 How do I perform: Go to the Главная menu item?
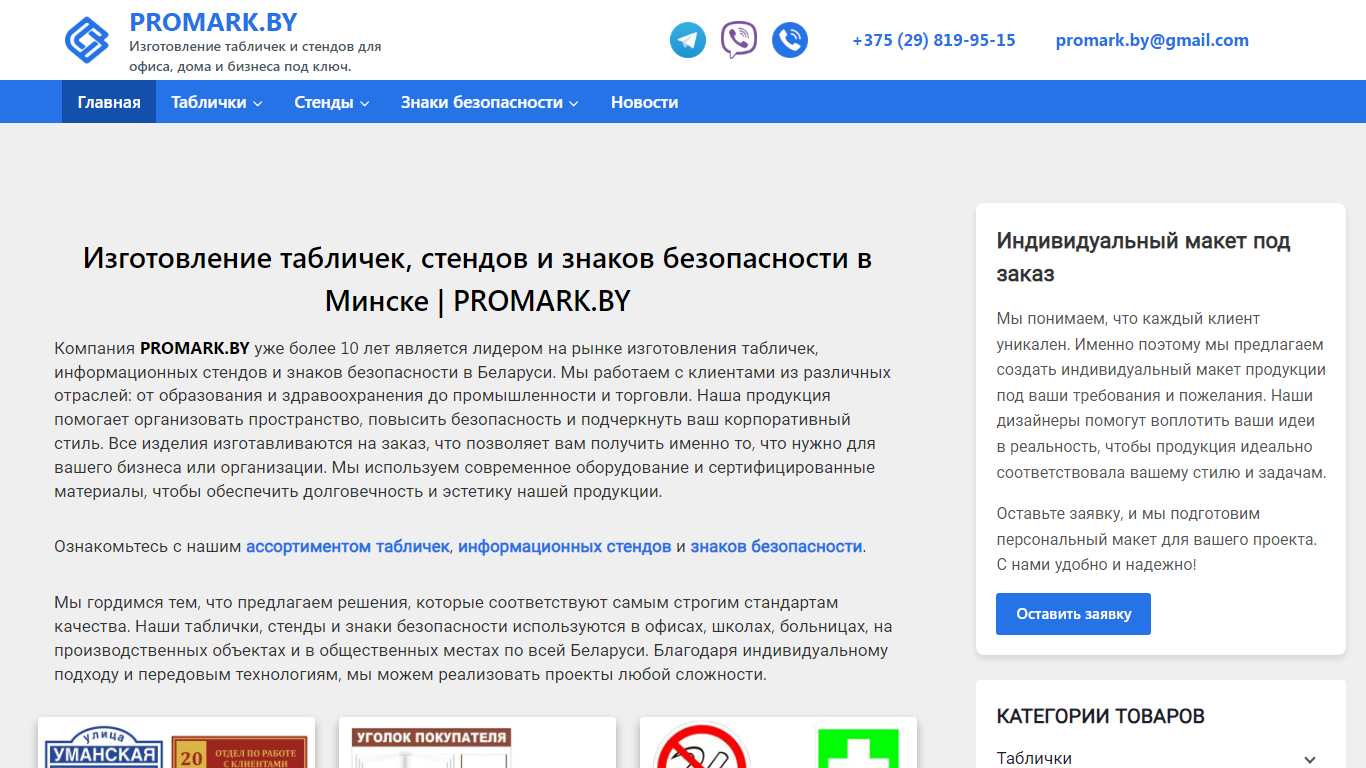109,102
